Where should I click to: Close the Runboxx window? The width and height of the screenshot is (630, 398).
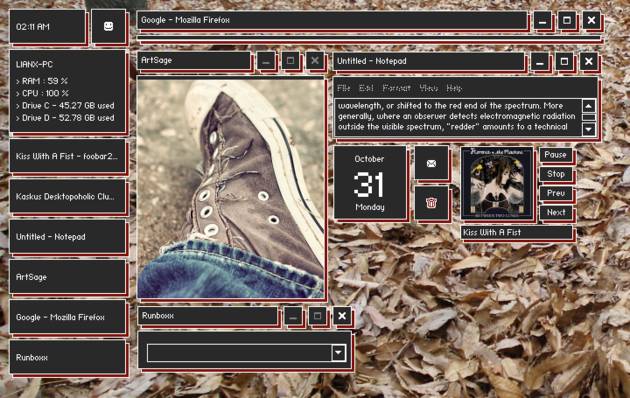tap(342, 316)
